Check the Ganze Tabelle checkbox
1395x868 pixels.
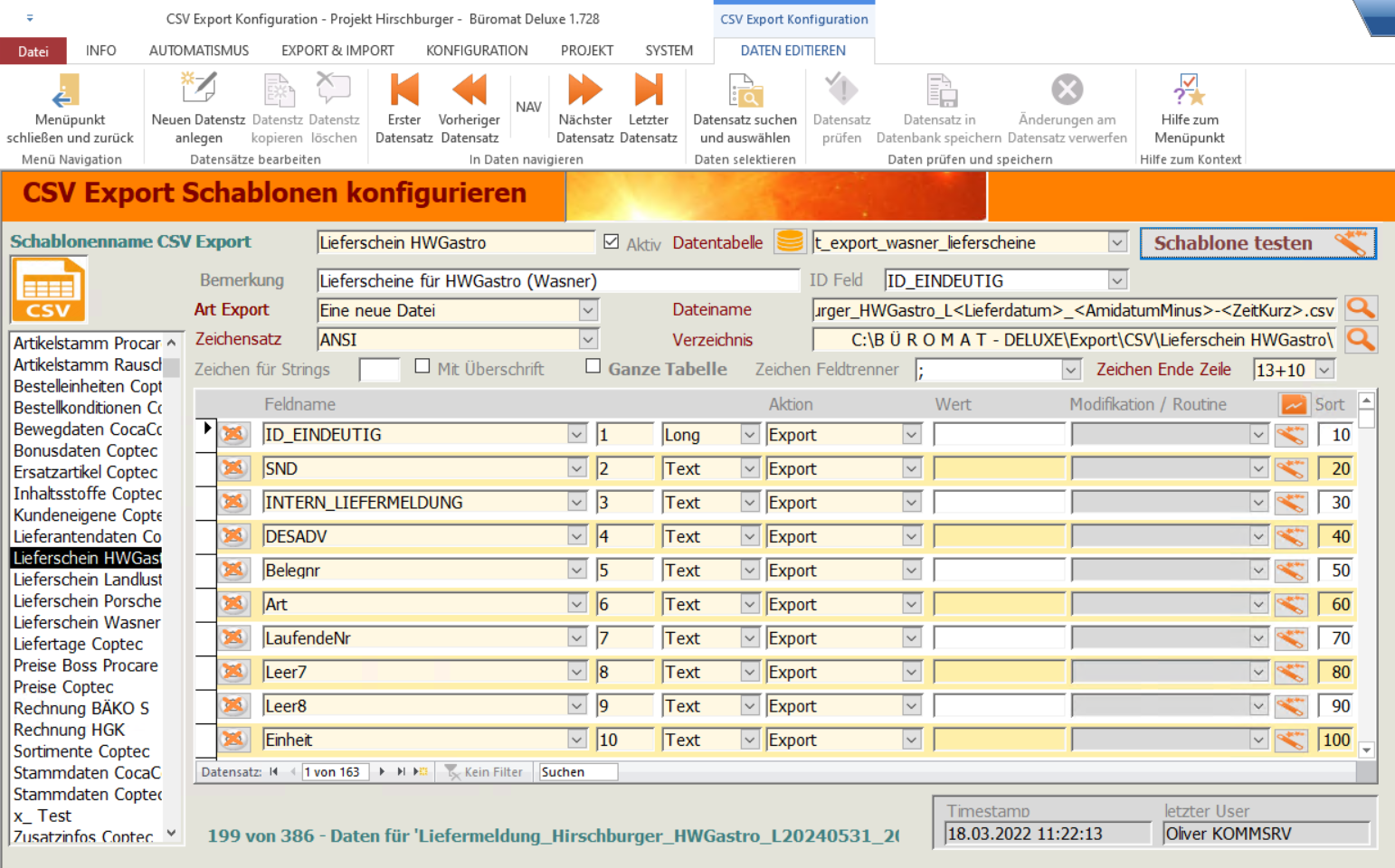click(x=593, y=367)
